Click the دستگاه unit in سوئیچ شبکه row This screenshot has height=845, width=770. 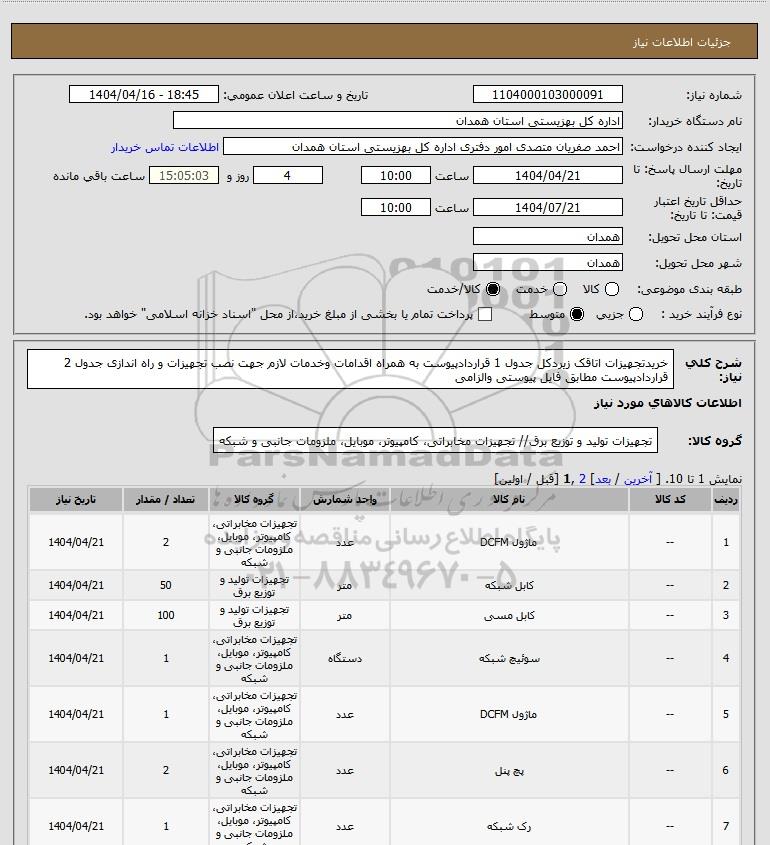coord(344,659)
